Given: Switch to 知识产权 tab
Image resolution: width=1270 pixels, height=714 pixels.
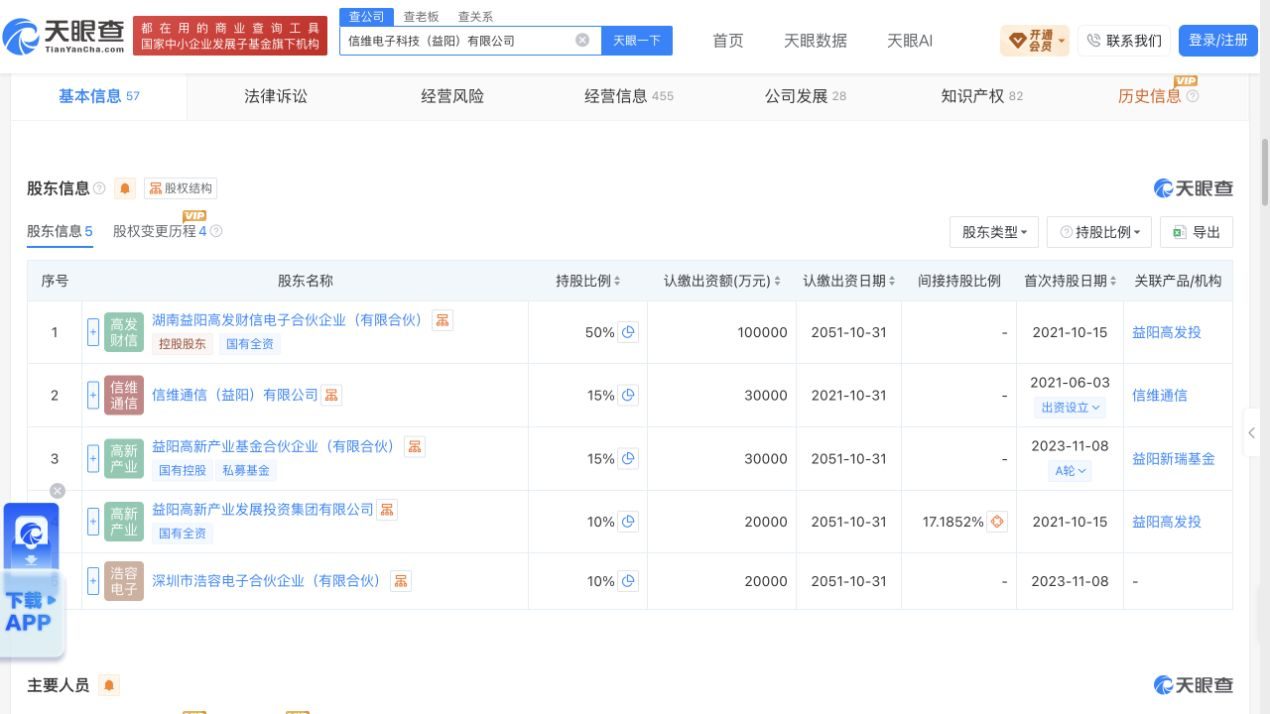Looking at the screenshot, I should [982, 96].
